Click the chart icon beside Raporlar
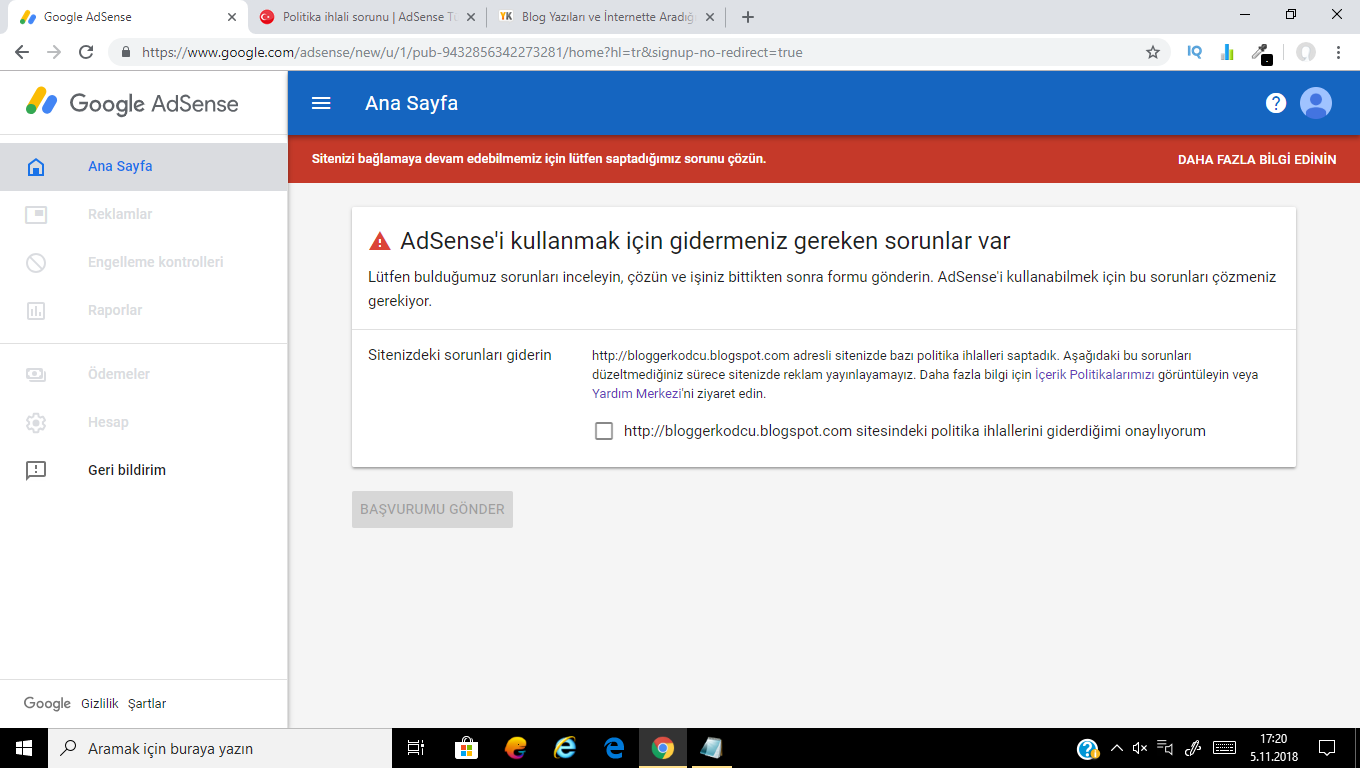The image size is (1360, 768). click(x=36, y=311)
